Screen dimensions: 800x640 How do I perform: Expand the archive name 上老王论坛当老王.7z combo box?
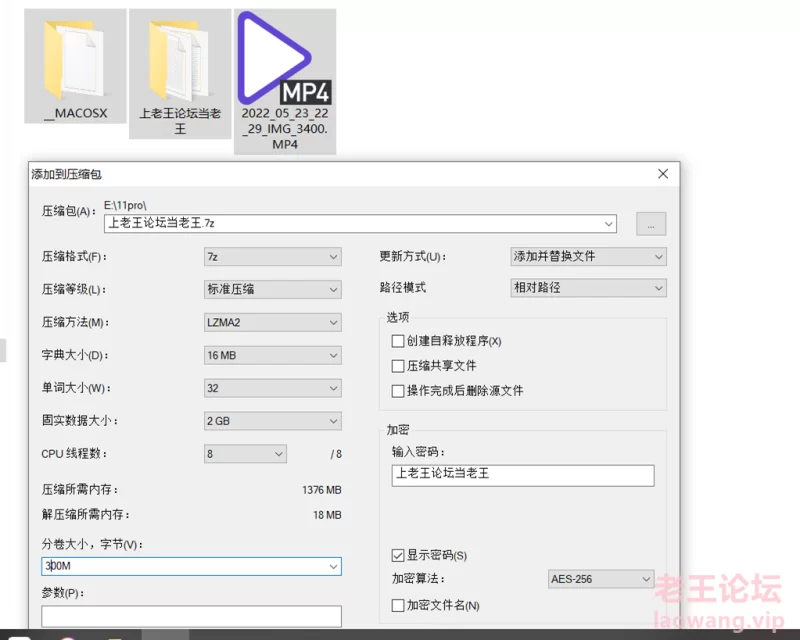[608, 224]
